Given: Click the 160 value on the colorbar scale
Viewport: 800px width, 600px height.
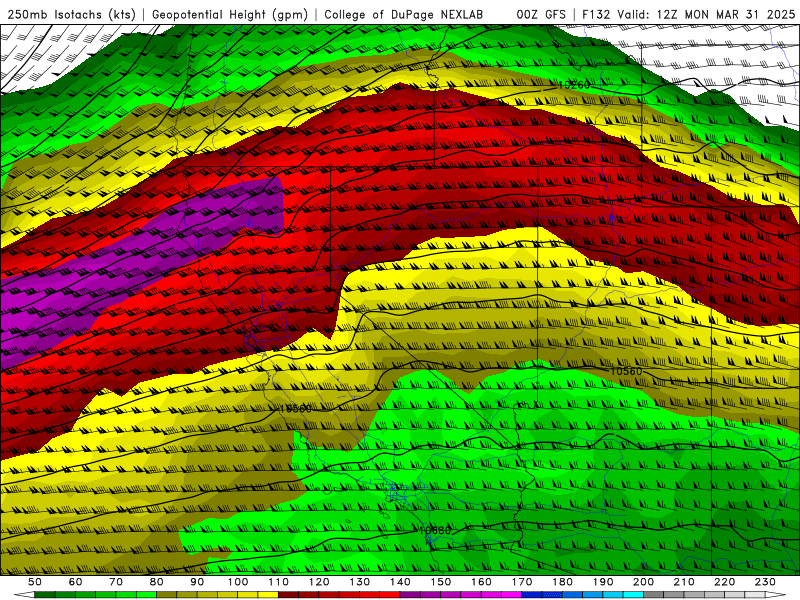Looking at the screenshot, I should [x=481, y=582].
